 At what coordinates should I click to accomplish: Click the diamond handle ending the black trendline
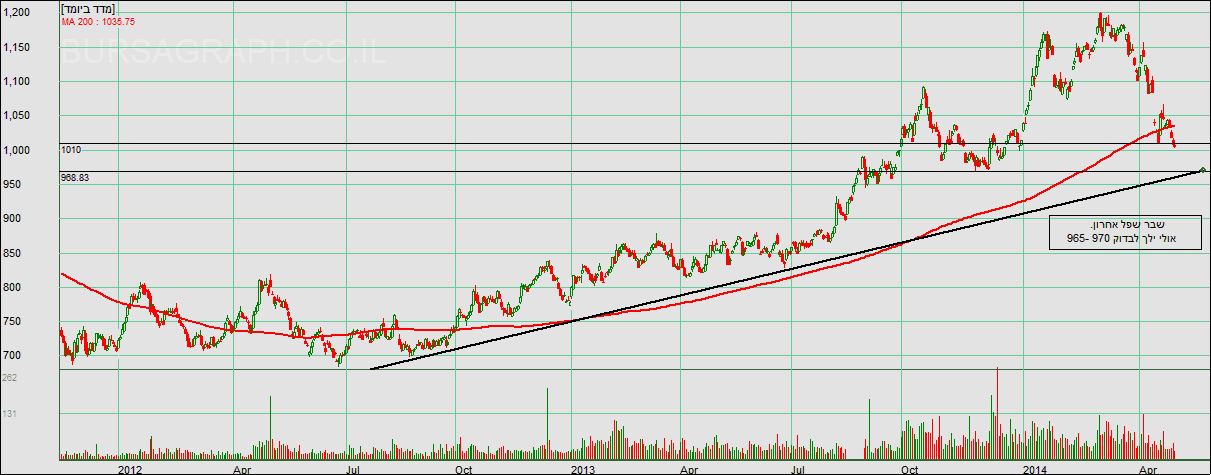[x=1202, y=170]
